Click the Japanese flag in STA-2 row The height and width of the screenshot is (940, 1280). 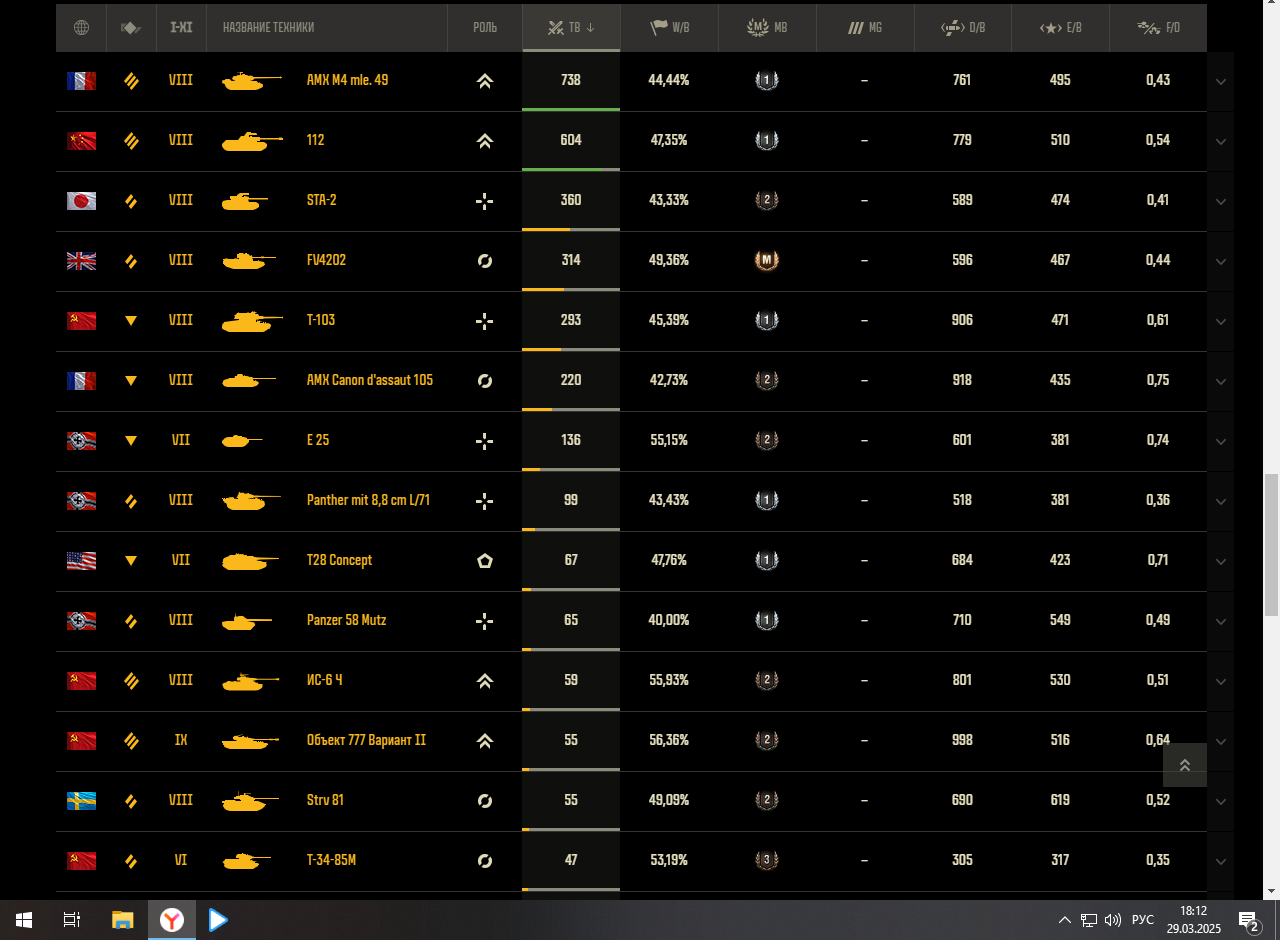81,201
